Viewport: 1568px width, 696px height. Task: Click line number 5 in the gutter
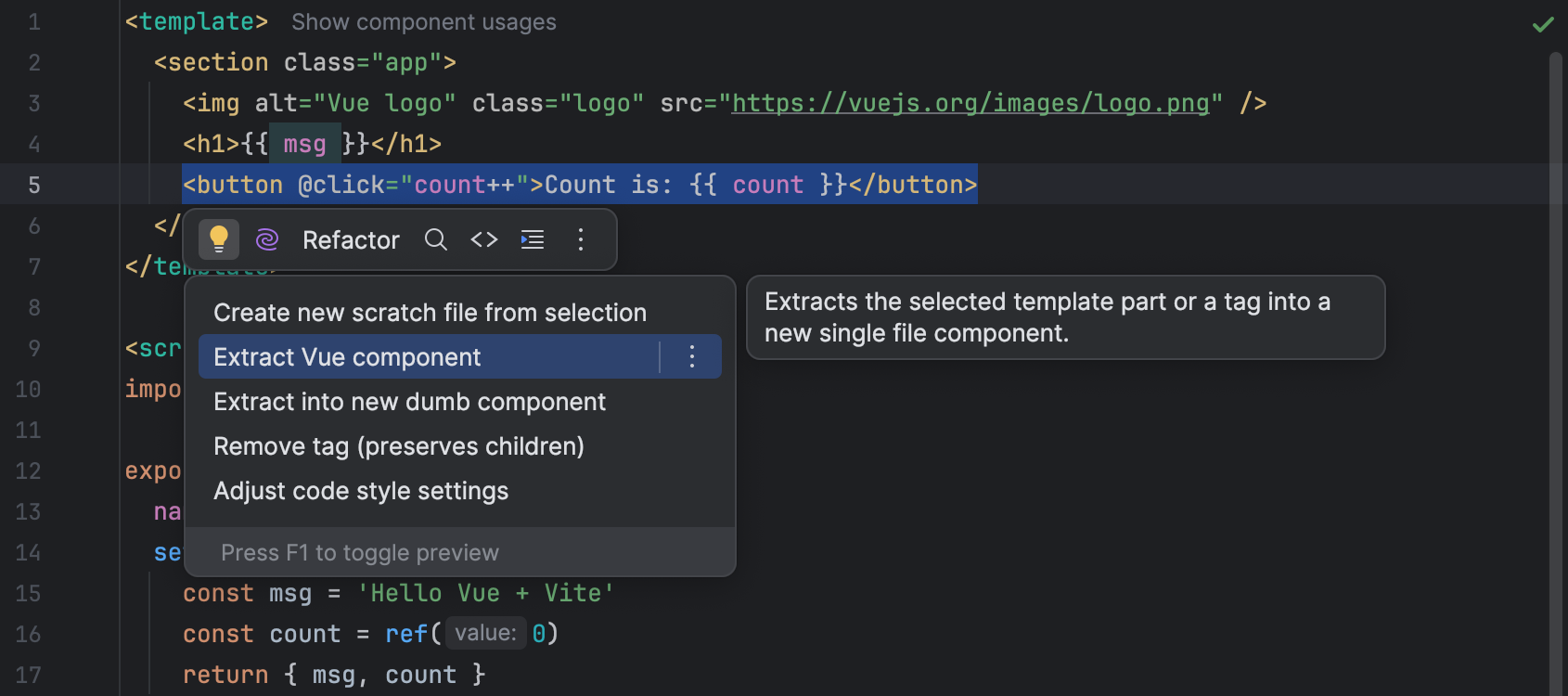coord(34,184)
